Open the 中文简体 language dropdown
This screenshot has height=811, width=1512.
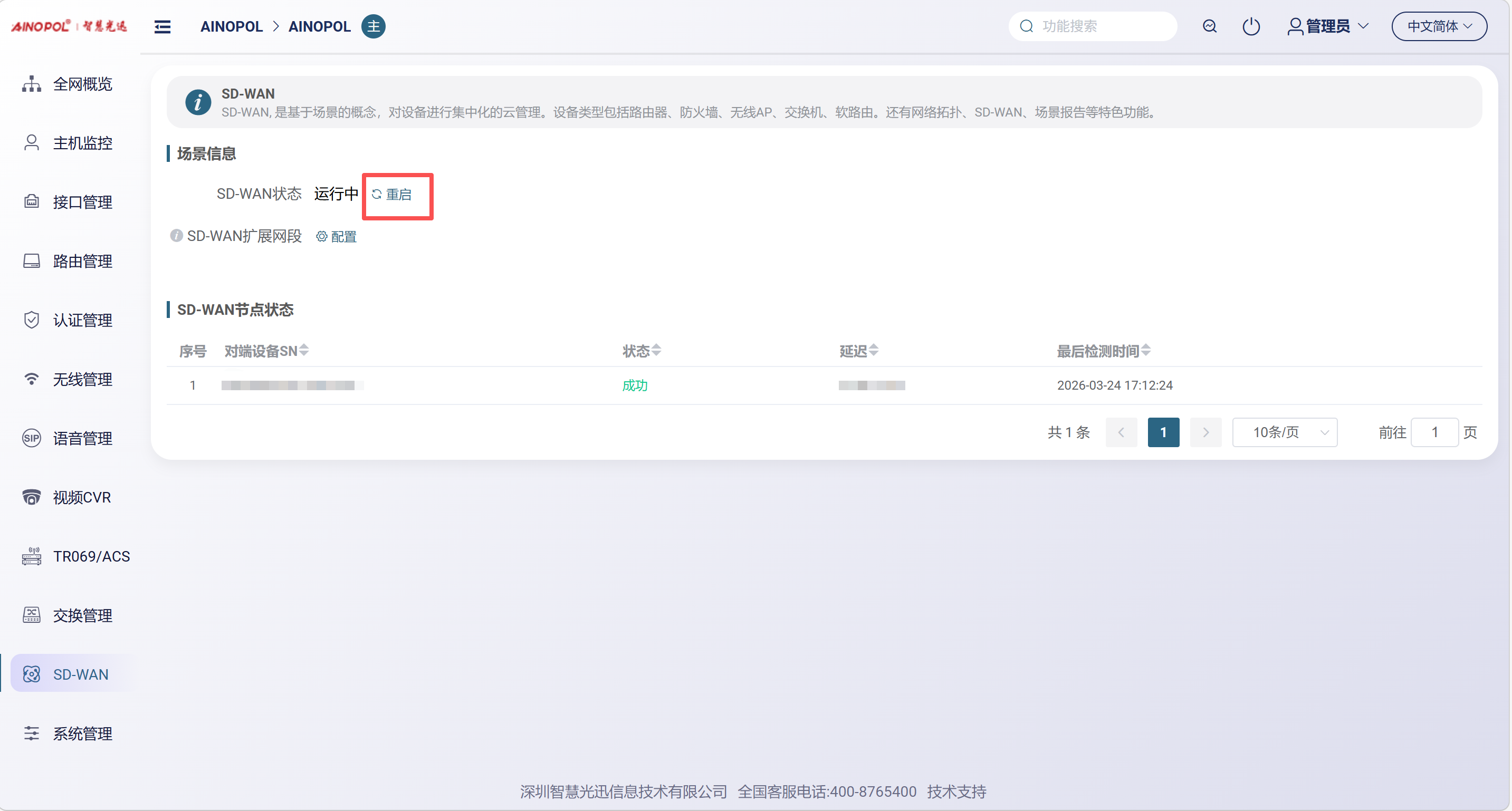tap(1439, 26)
